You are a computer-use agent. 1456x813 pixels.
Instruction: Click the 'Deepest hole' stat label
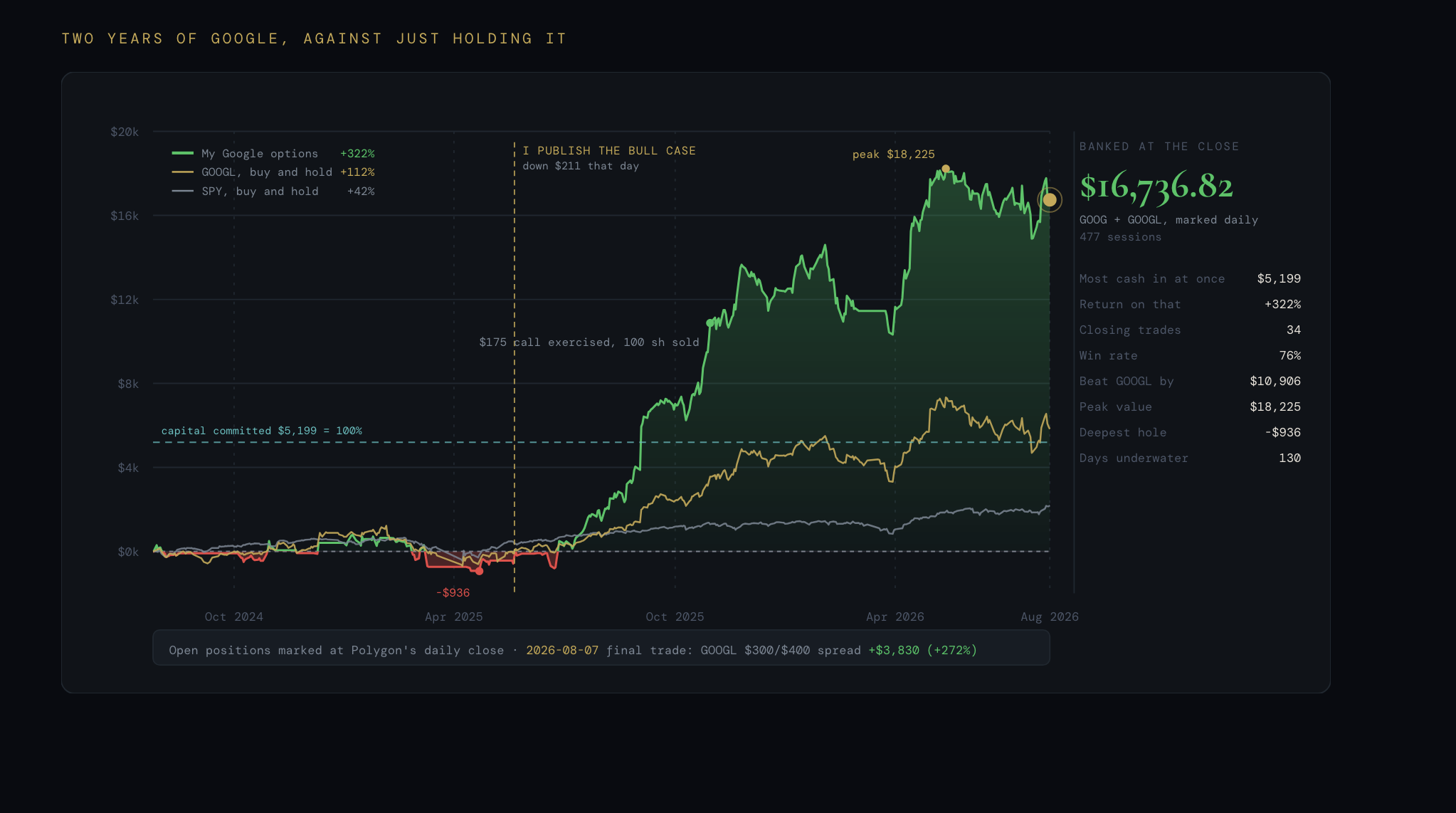pyautogui.click(x=1123, y=432)
